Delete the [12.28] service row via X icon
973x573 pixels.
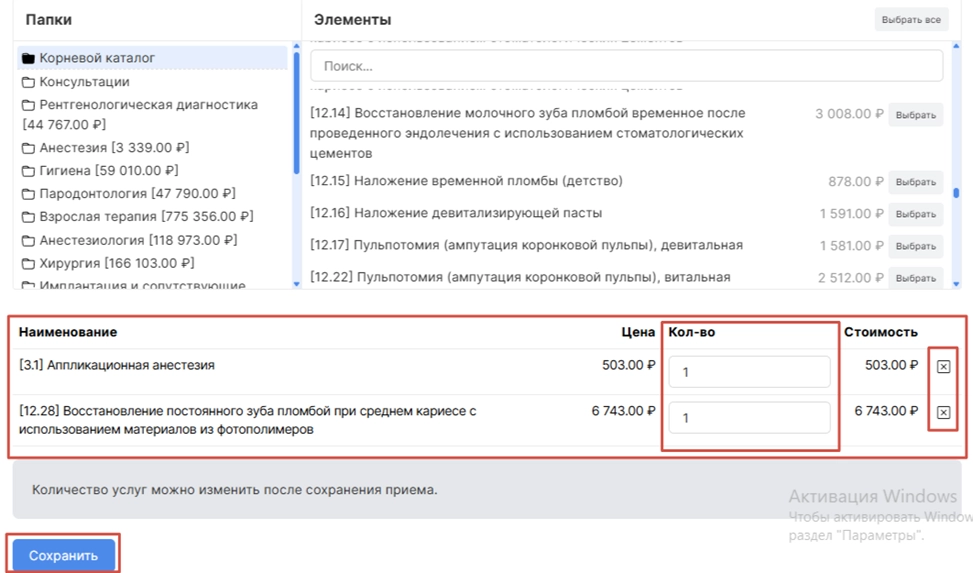pos(943,412)
